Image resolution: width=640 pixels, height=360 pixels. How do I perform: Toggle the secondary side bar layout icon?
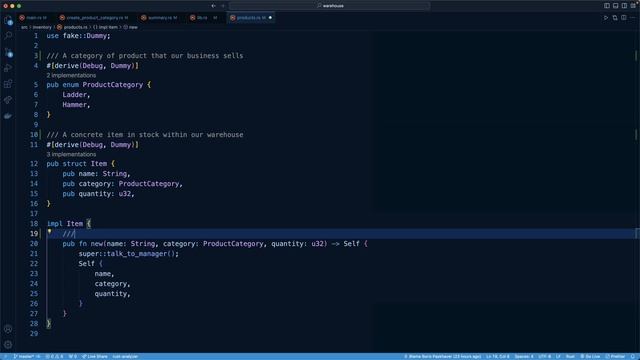[x=624, y=6]
